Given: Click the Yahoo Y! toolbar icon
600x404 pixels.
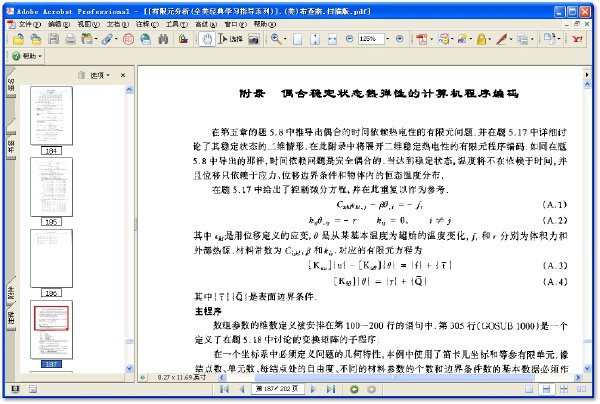Looking at the screenshot, I should point(577,39).
